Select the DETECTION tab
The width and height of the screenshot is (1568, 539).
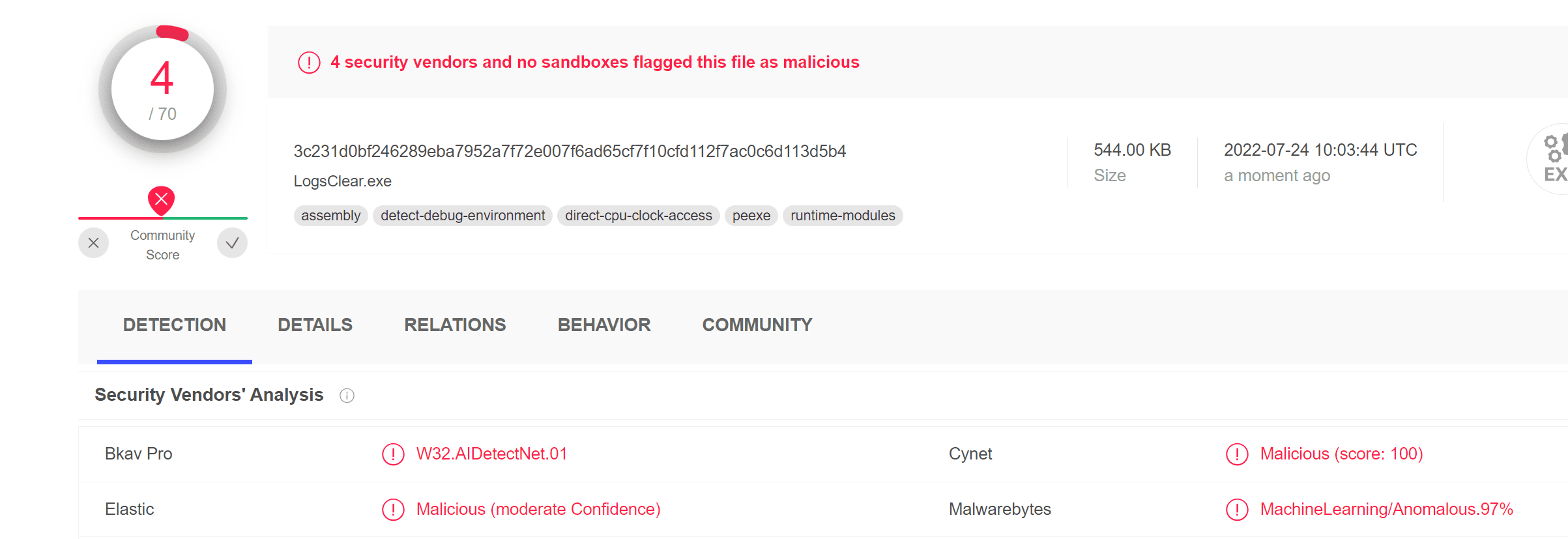pyautogui.click(x=175, y=325)
